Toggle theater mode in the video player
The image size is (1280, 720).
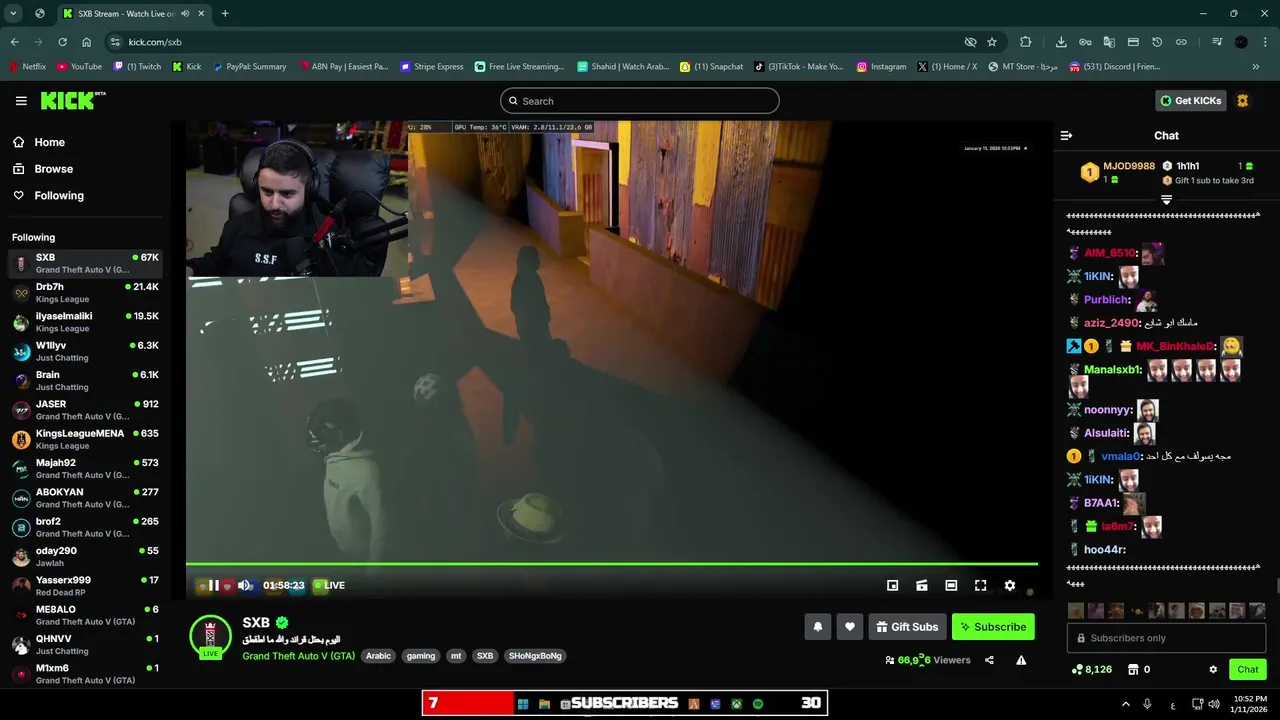pyautogui.click(x=951, y=586)
